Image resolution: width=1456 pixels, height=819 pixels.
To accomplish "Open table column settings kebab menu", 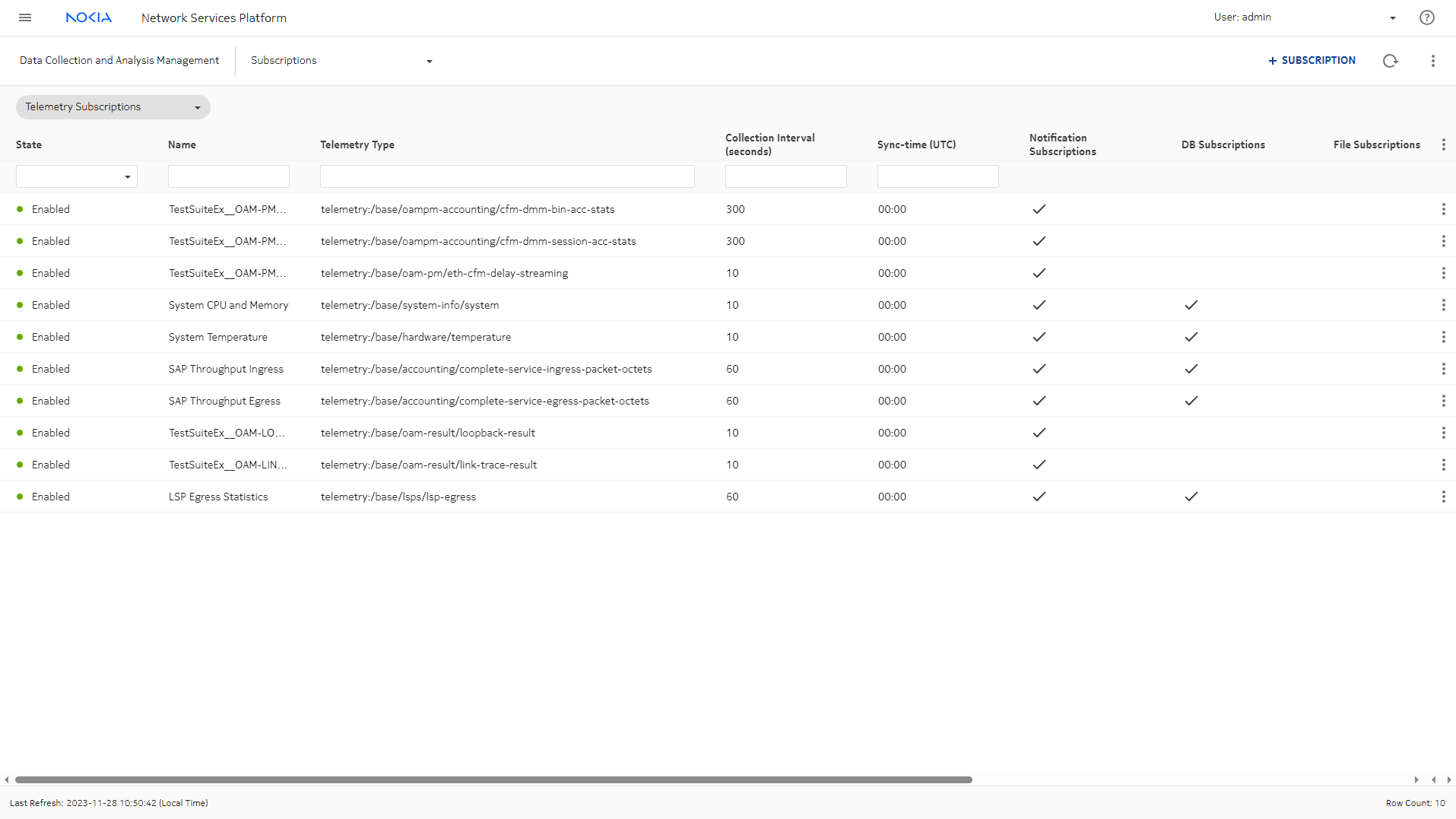I will coord(1443,144).
